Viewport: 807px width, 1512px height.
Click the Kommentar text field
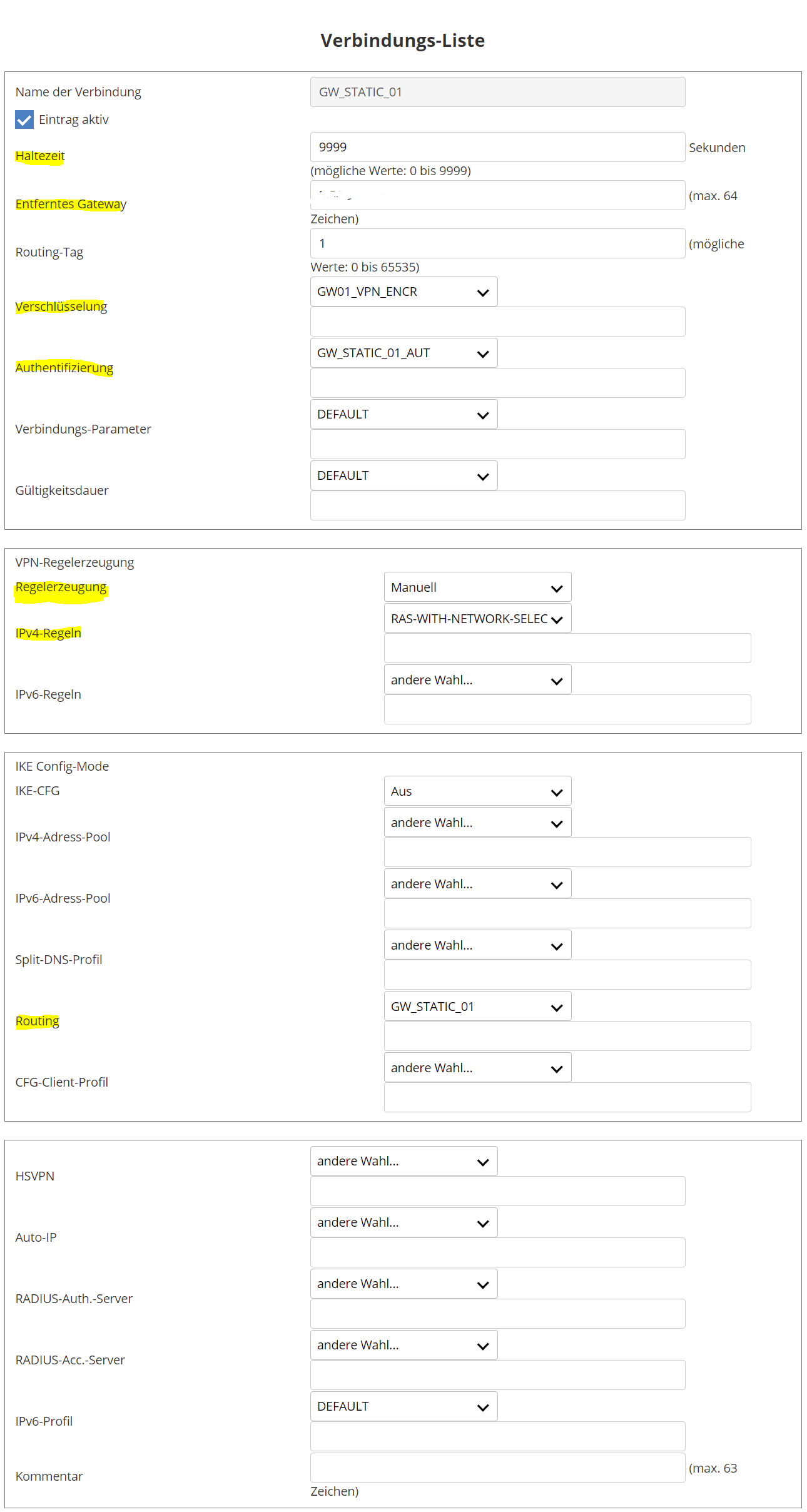[497, 1468]
